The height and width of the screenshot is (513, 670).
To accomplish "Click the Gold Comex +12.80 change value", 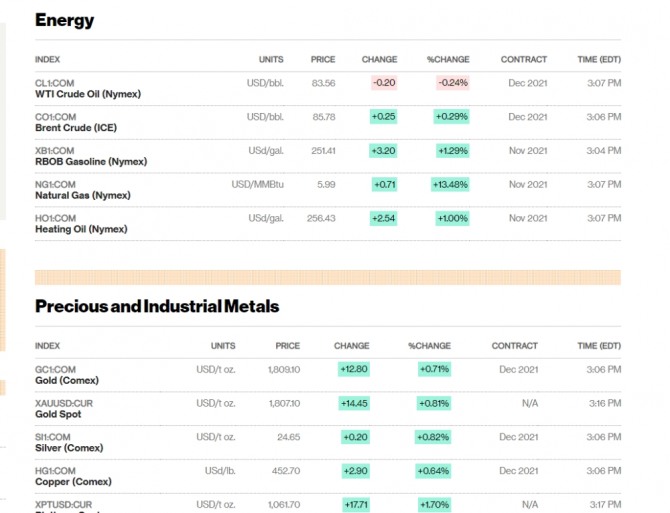I will coord(354,369).
